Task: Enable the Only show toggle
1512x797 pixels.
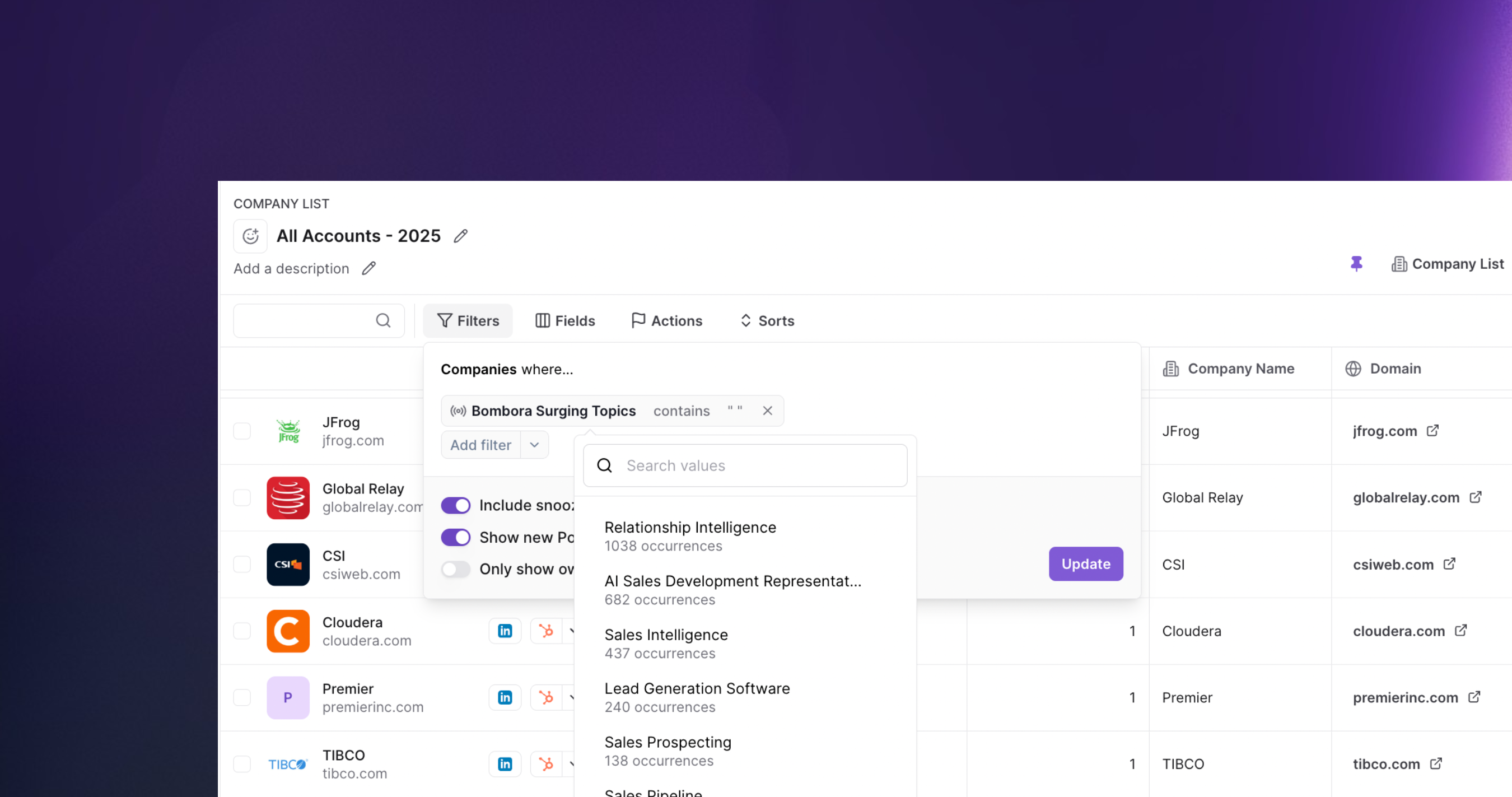Action: click(456, 569)
